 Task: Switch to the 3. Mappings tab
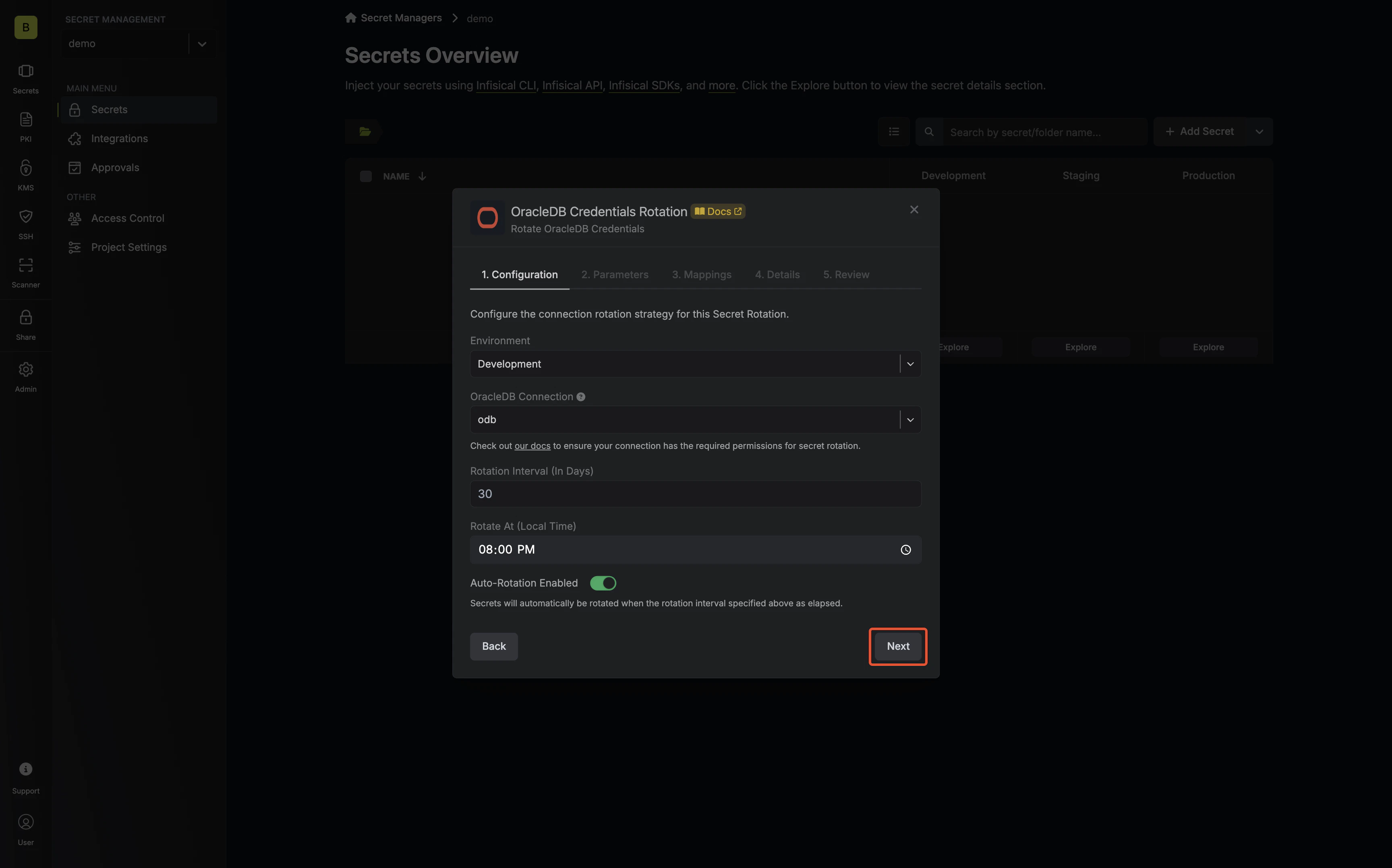tap(702, 275)
